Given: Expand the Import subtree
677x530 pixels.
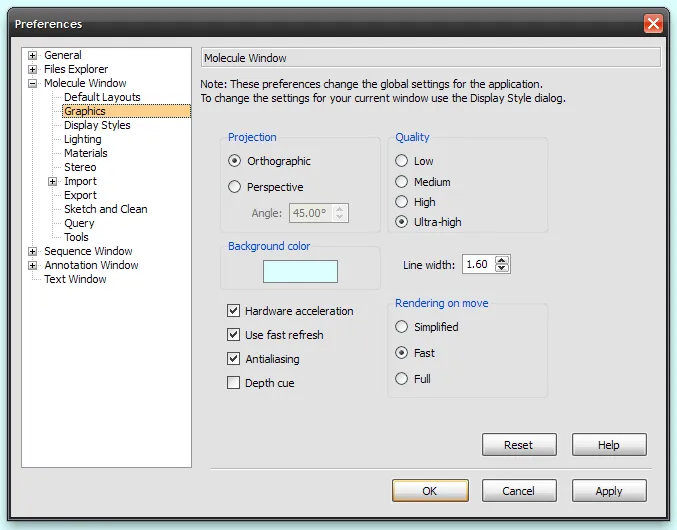Looking at the screenshot, I should point(53,182).
